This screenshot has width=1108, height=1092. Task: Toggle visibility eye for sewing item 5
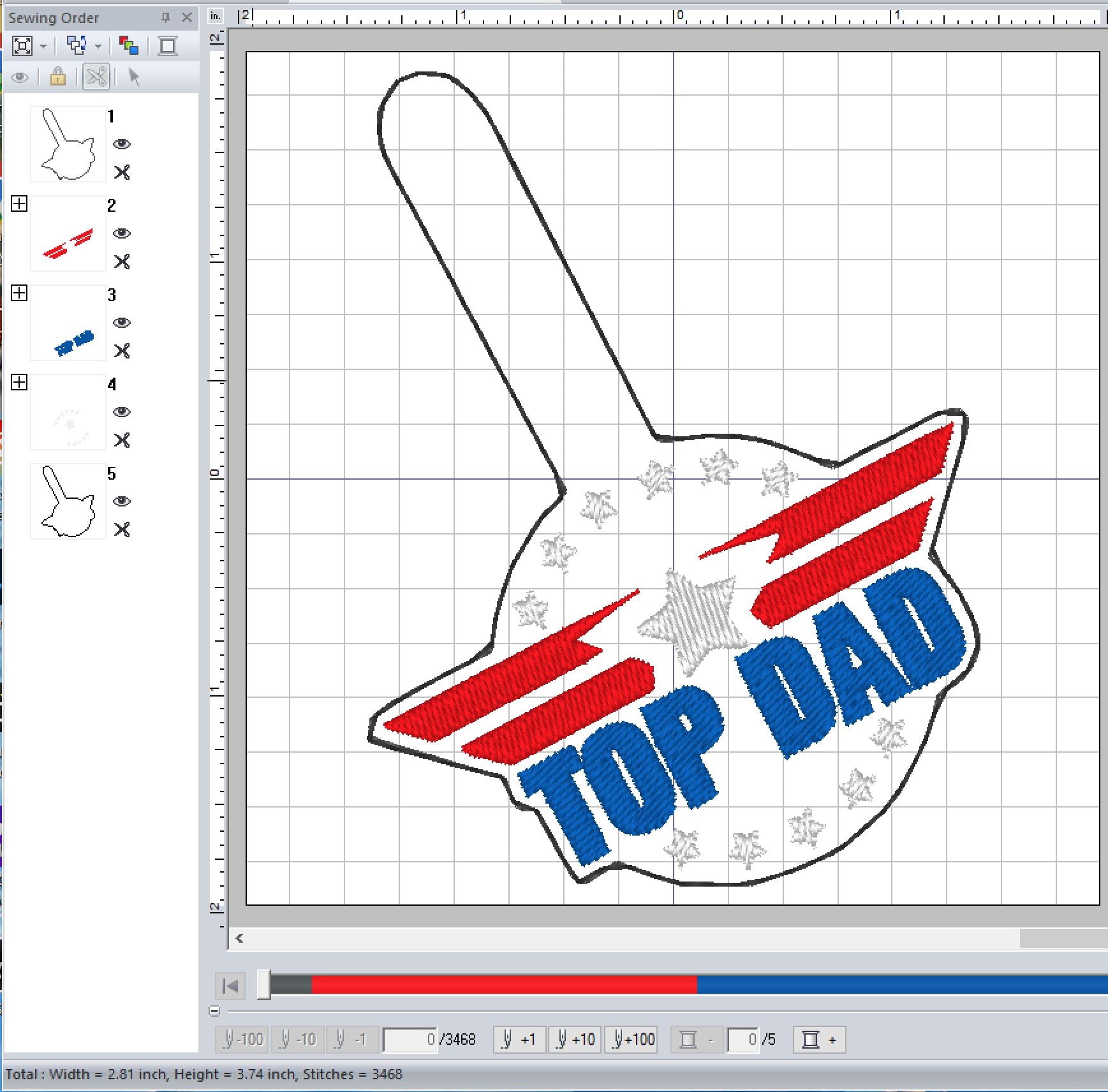(x=122, y=501)
